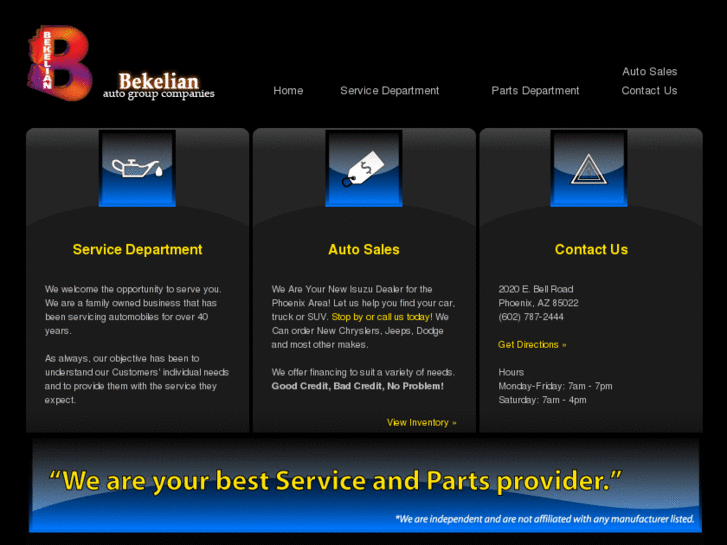Click the Service Department card heading

[137, 250]
